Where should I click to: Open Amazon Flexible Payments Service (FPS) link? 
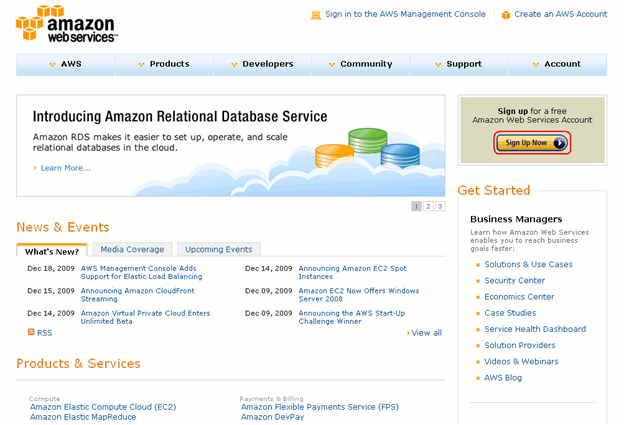(320, 407)
